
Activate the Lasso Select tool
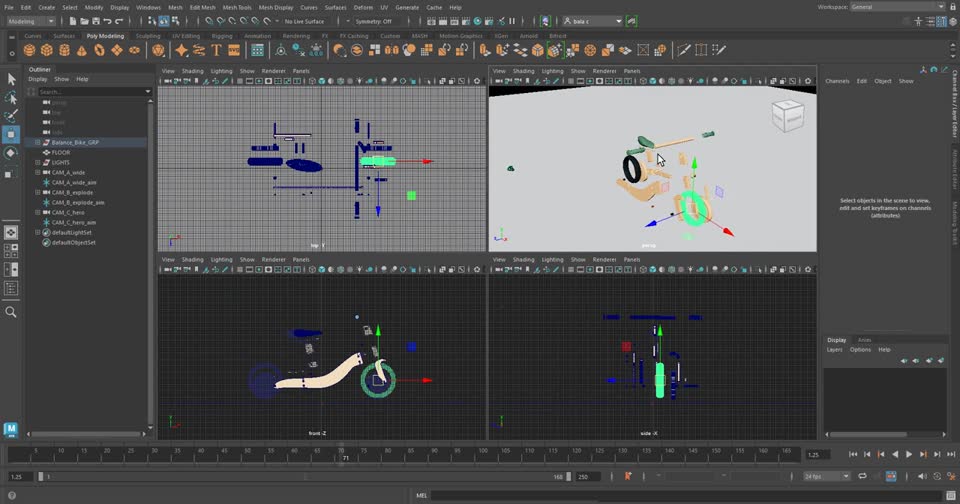pyautogui.click(x=11, y=98)
